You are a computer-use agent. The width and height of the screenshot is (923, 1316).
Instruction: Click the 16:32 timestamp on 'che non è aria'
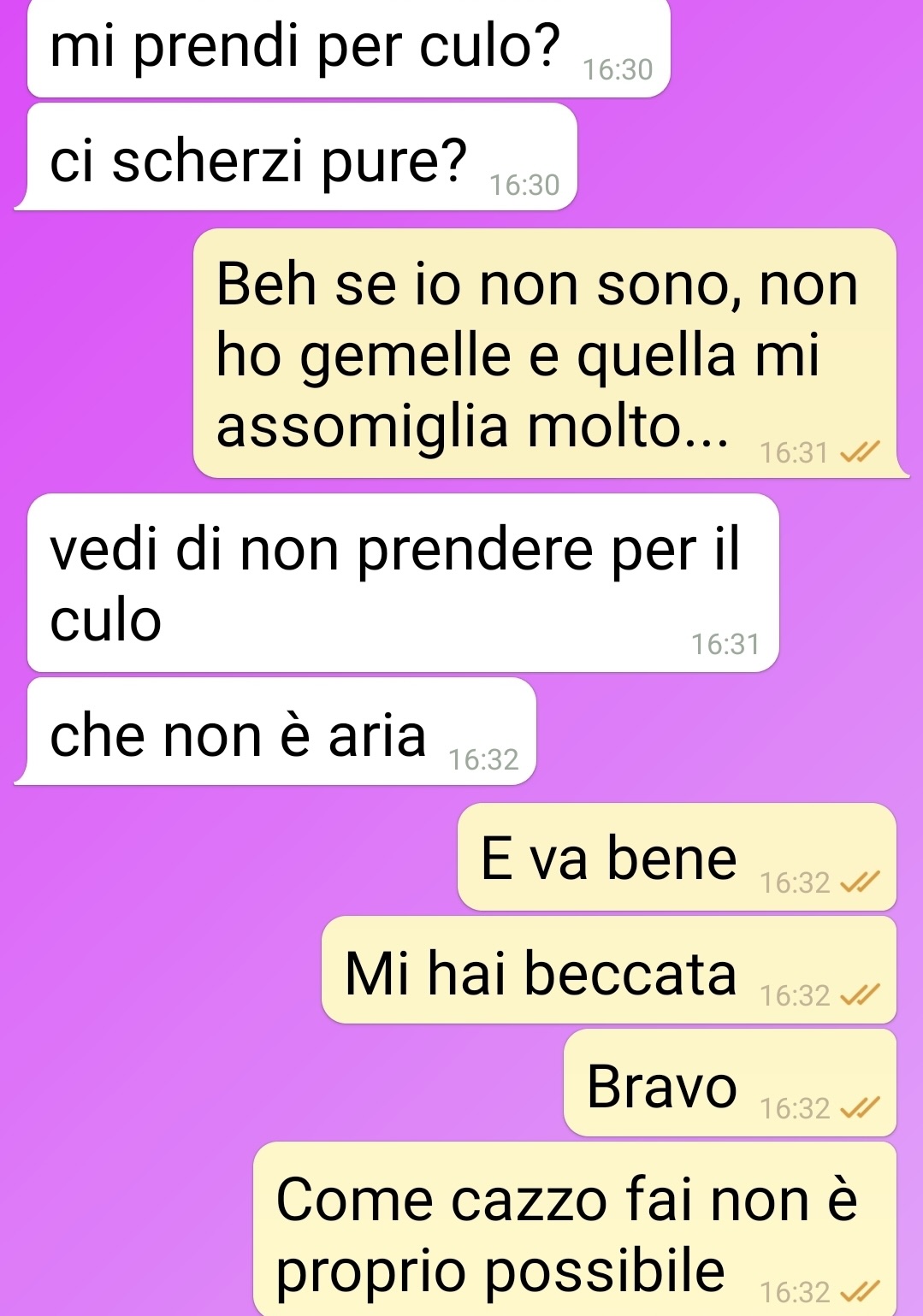coord(483,759)
